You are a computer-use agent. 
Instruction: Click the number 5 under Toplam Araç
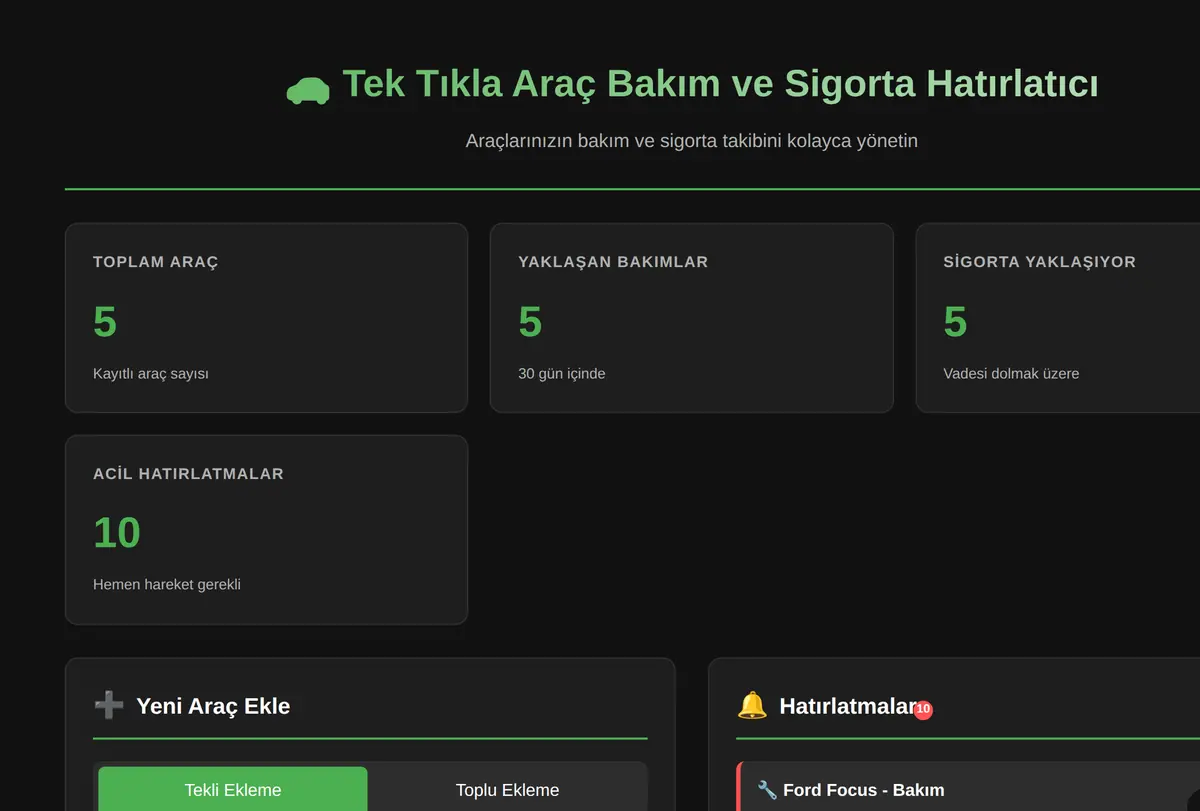(105, 322)
